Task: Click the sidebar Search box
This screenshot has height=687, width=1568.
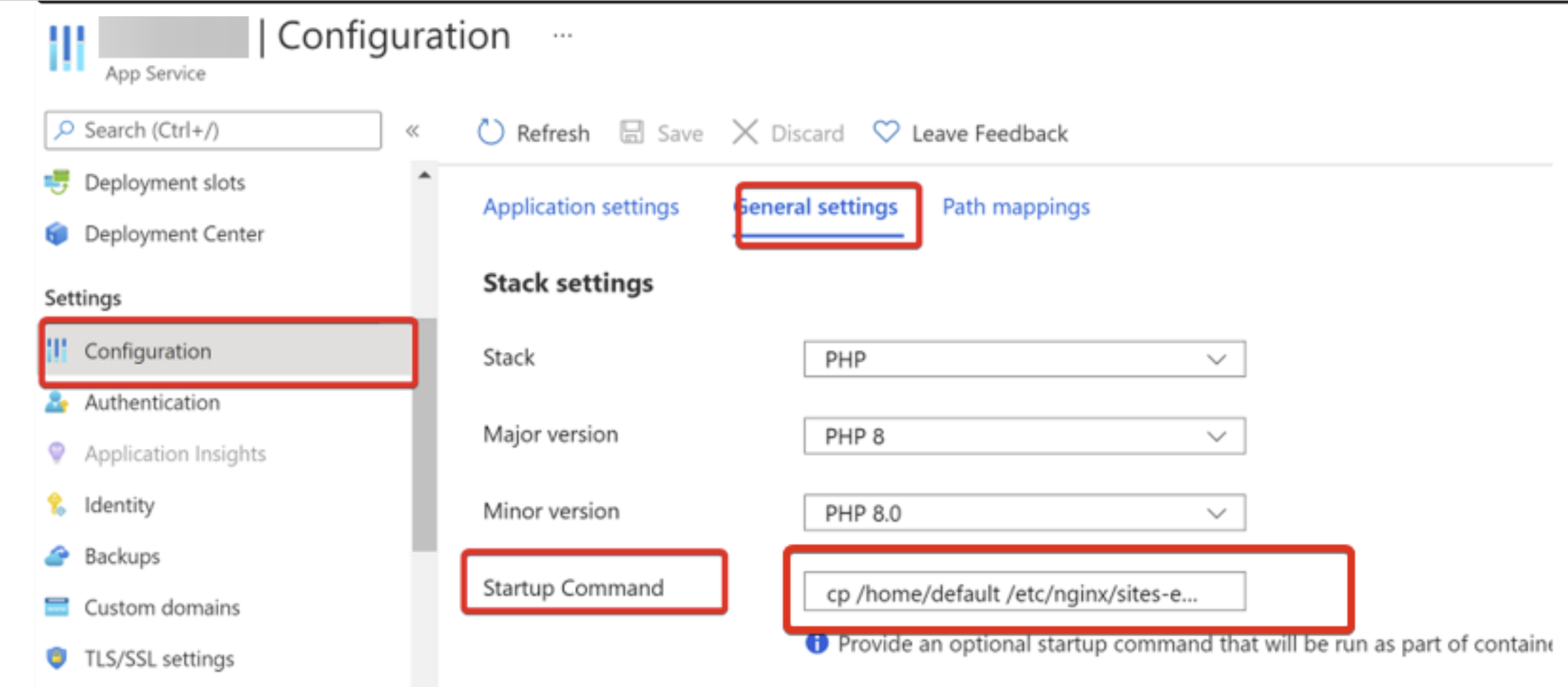Action: [213, 130]
